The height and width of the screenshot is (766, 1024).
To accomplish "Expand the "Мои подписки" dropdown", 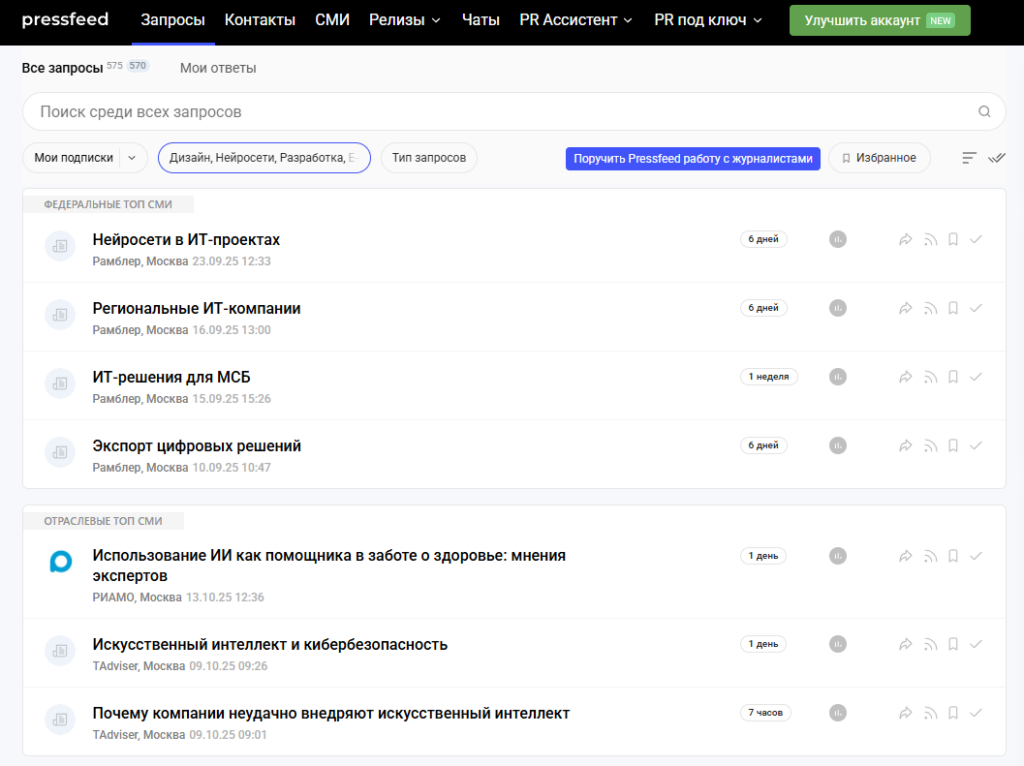I will coord(134,158).
